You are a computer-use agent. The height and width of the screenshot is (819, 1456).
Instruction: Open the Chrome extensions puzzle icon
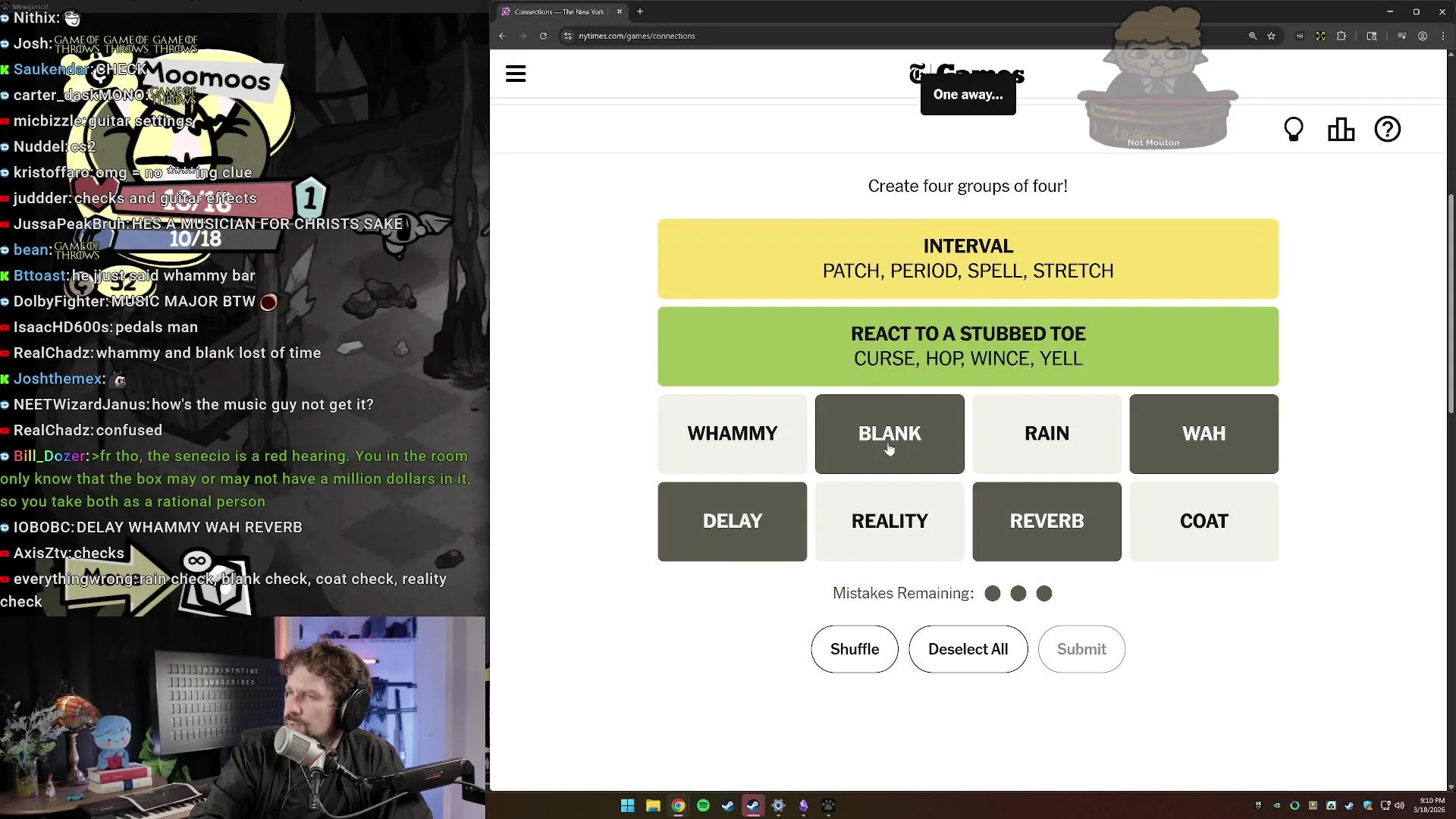pos(1341,36)
